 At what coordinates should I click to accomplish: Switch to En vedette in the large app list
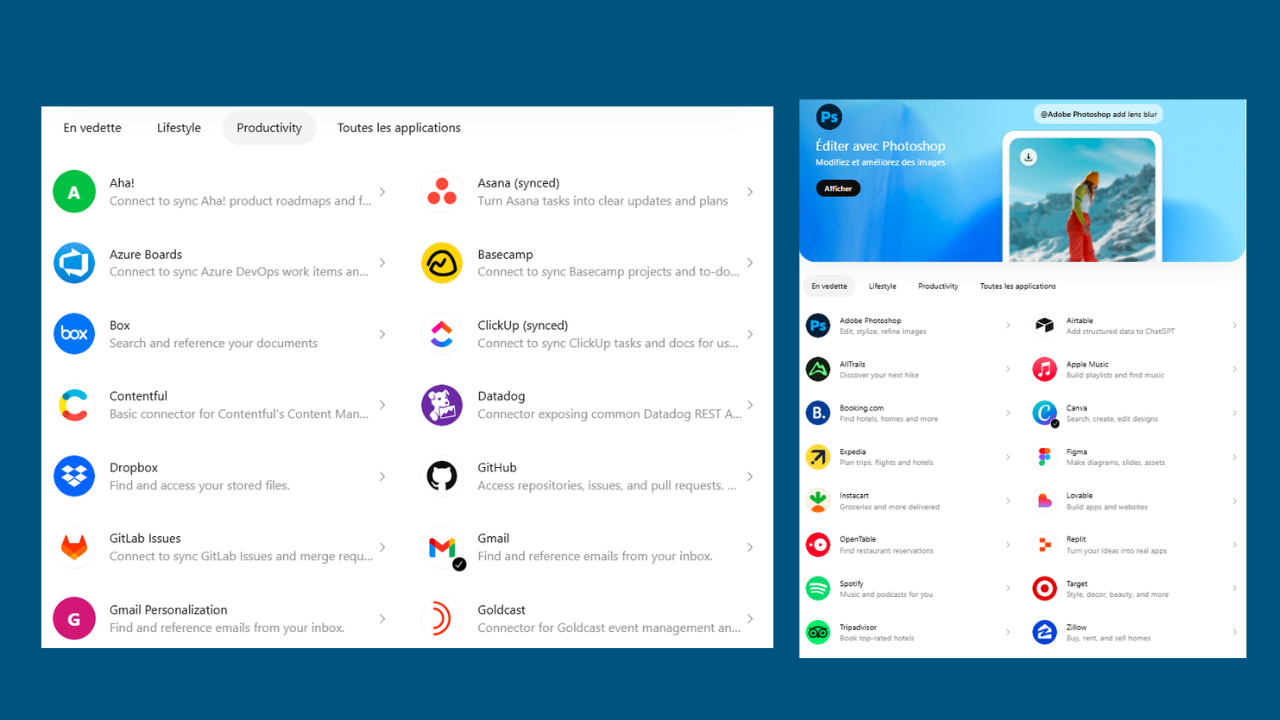coord(92,128)
